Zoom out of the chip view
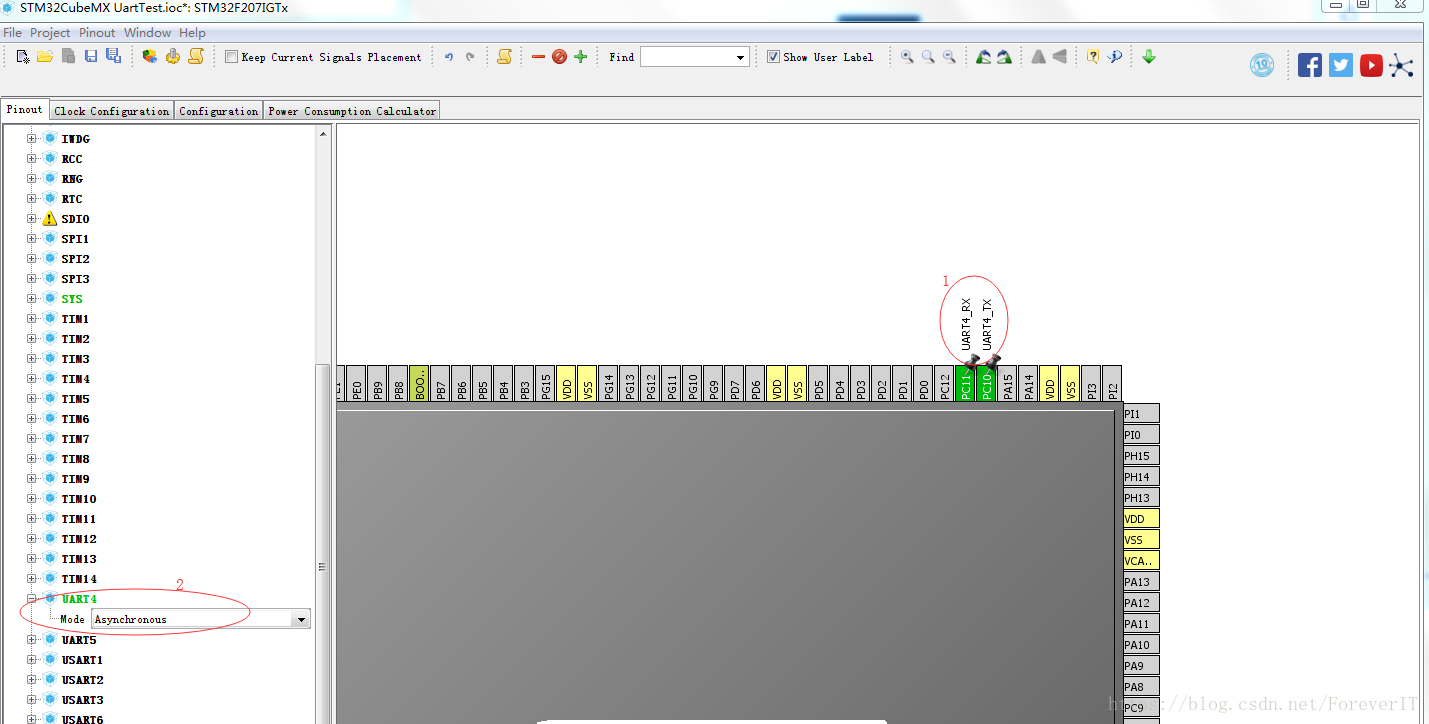 [949, 57]
